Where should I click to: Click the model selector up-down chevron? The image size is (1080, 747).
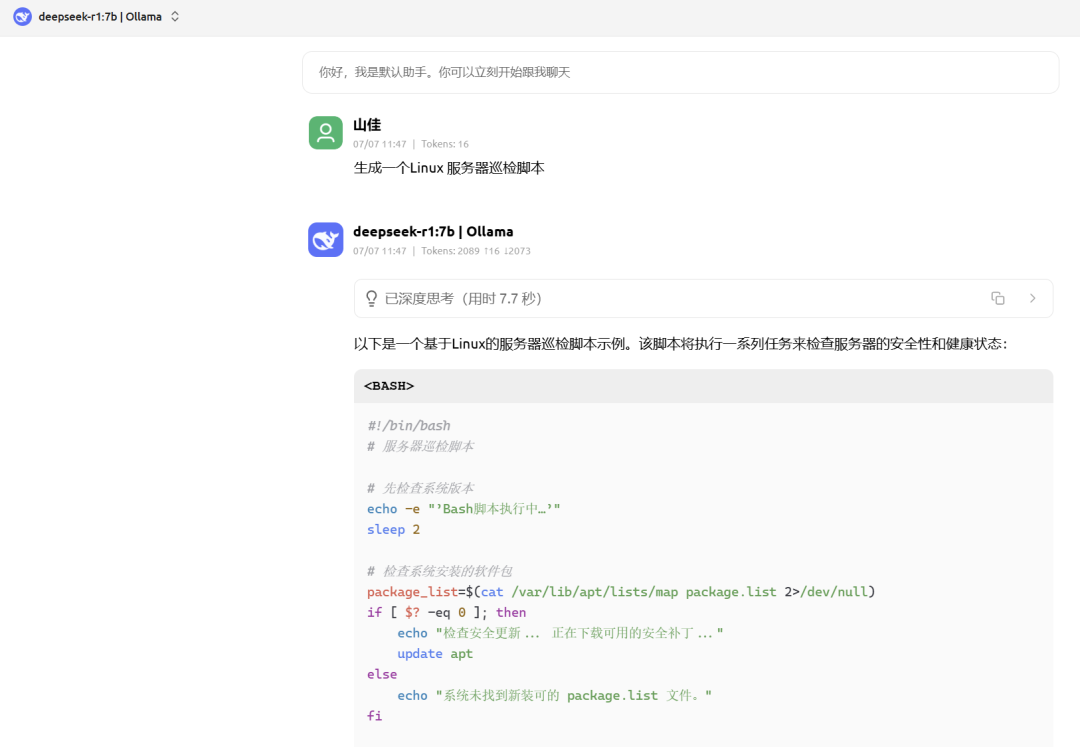[x=175, y=17]
